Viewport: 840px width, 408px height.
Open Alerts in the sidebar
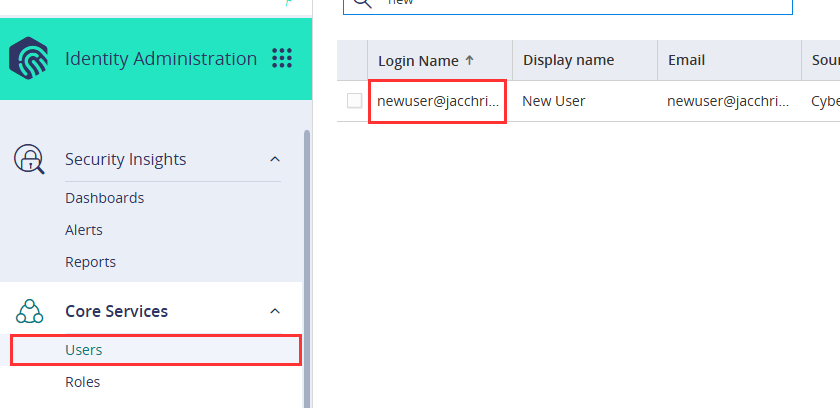tap(84, 230)
